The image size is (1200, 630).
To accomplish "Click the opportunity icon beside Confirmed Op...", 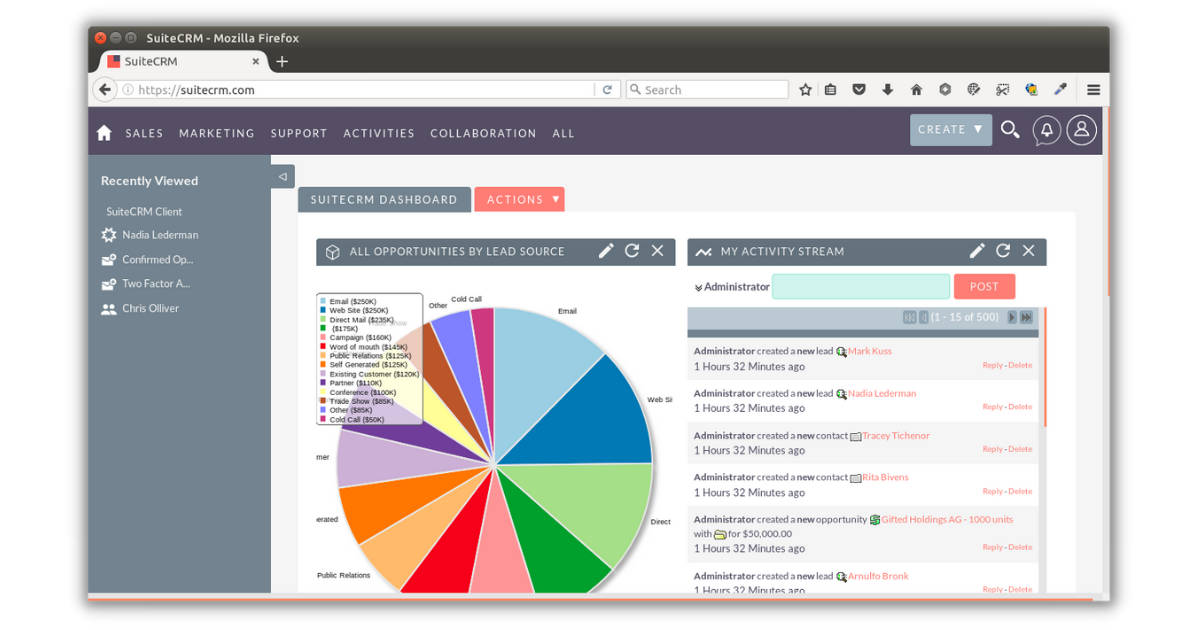I will coord(110,259).
